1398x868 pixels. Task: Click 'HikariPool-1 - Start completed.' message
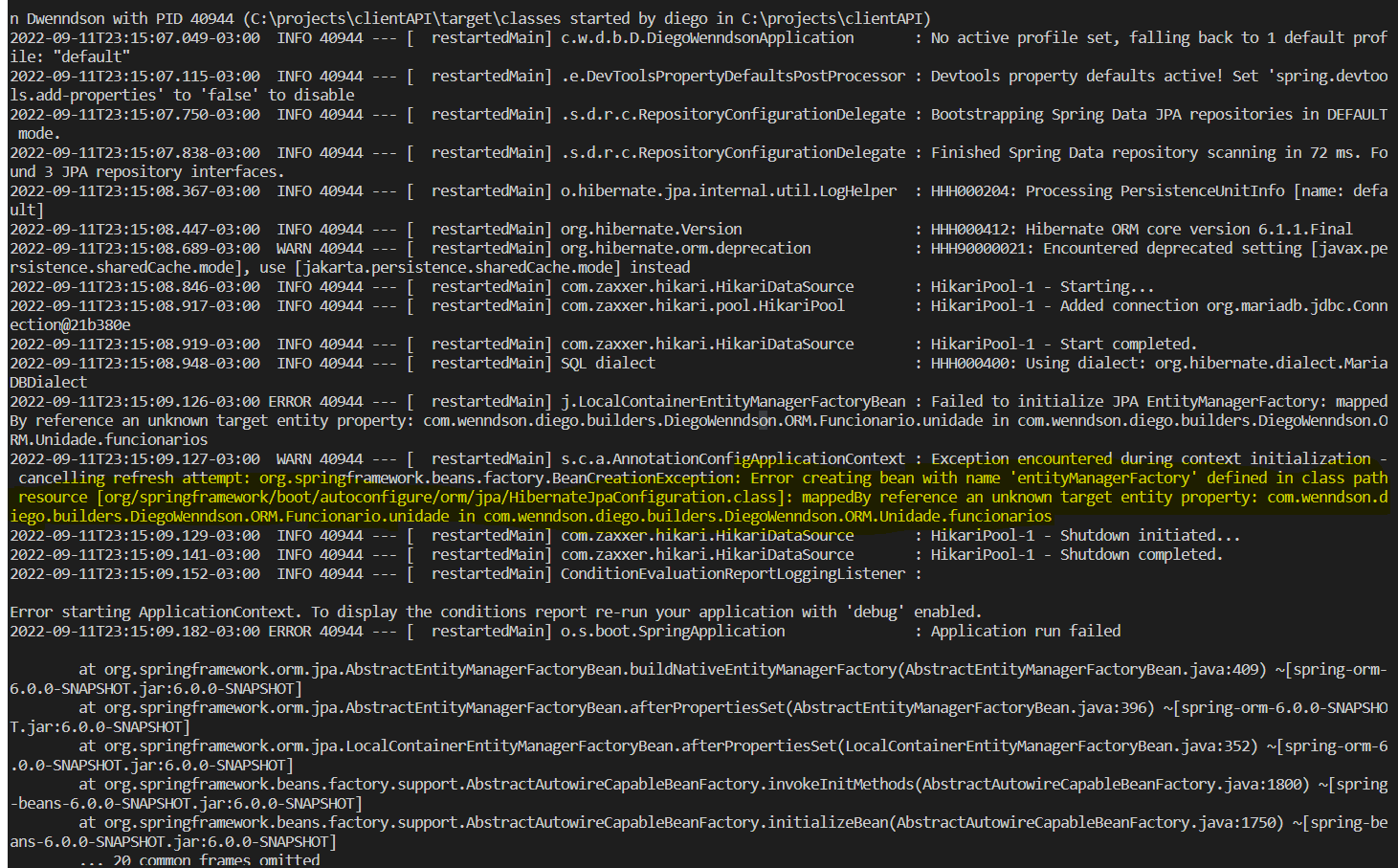click(1064, 344)
